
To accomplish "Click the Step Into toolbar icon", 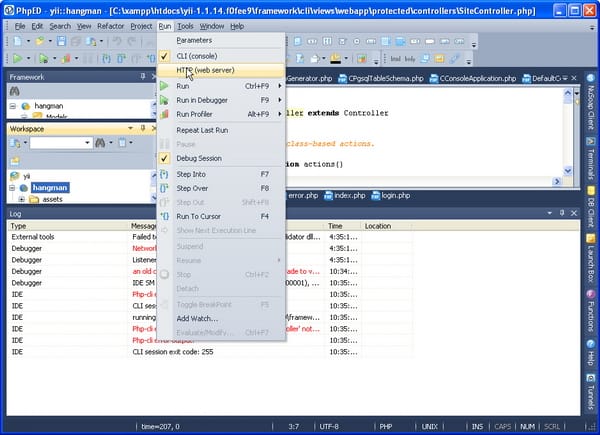I will point(107,59).
